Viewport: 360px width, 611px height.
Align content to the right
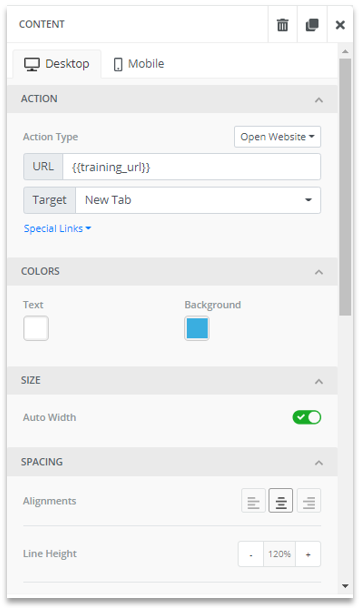pos(309,501)
